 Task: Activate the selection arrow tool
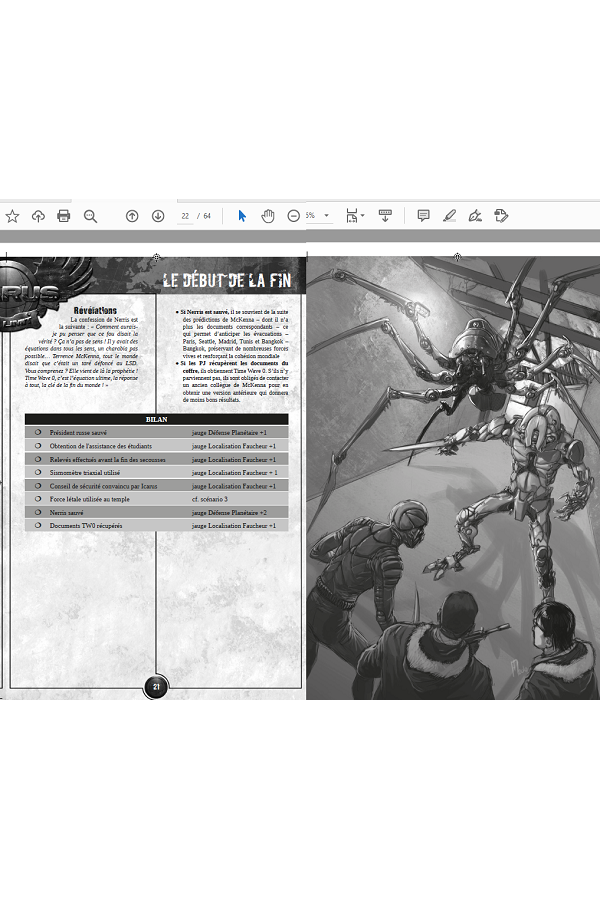click(241, 216)
